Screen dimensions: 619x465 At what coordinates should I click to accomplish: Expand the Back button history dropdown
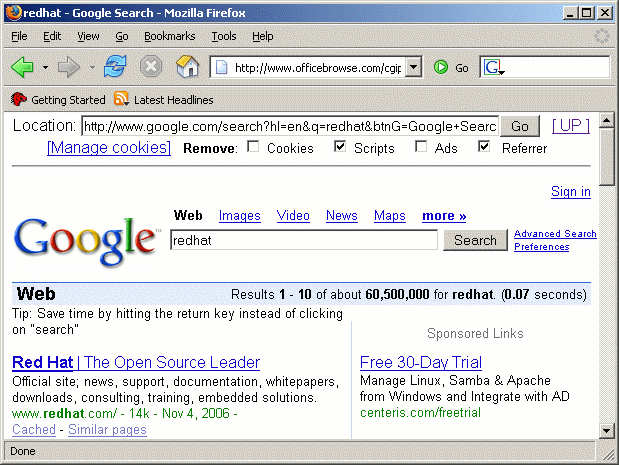tap(45, 68)
